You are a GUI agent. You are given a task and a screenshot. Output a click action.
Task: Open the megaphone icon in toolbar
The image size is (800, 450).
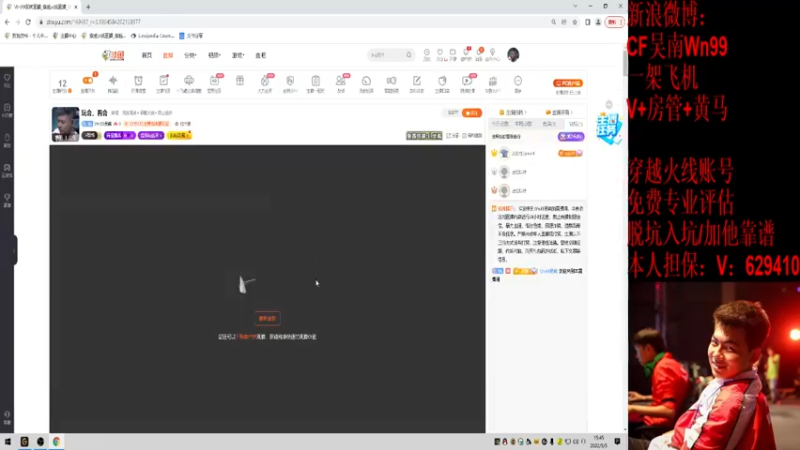click(x=391, y=81)
